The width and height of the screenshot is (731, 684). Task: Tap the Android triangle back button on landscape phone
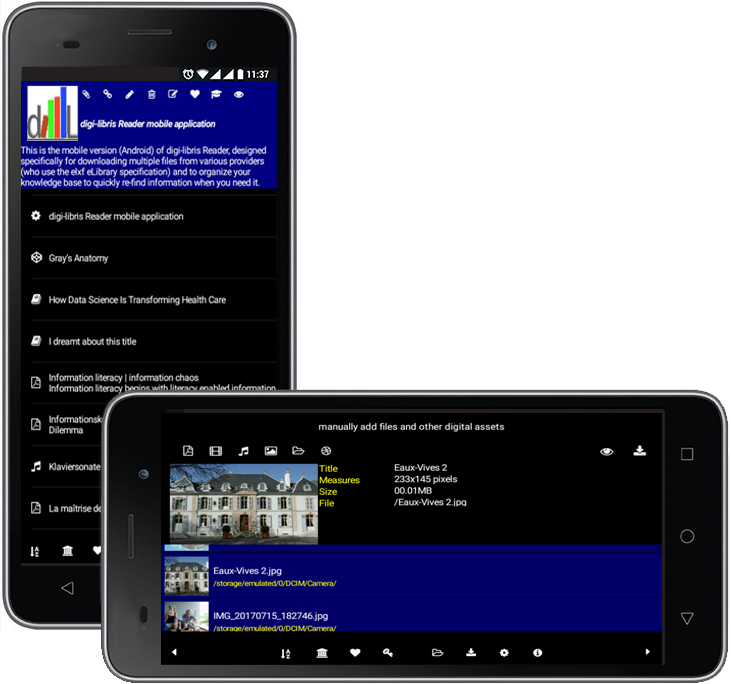(687, 618)
